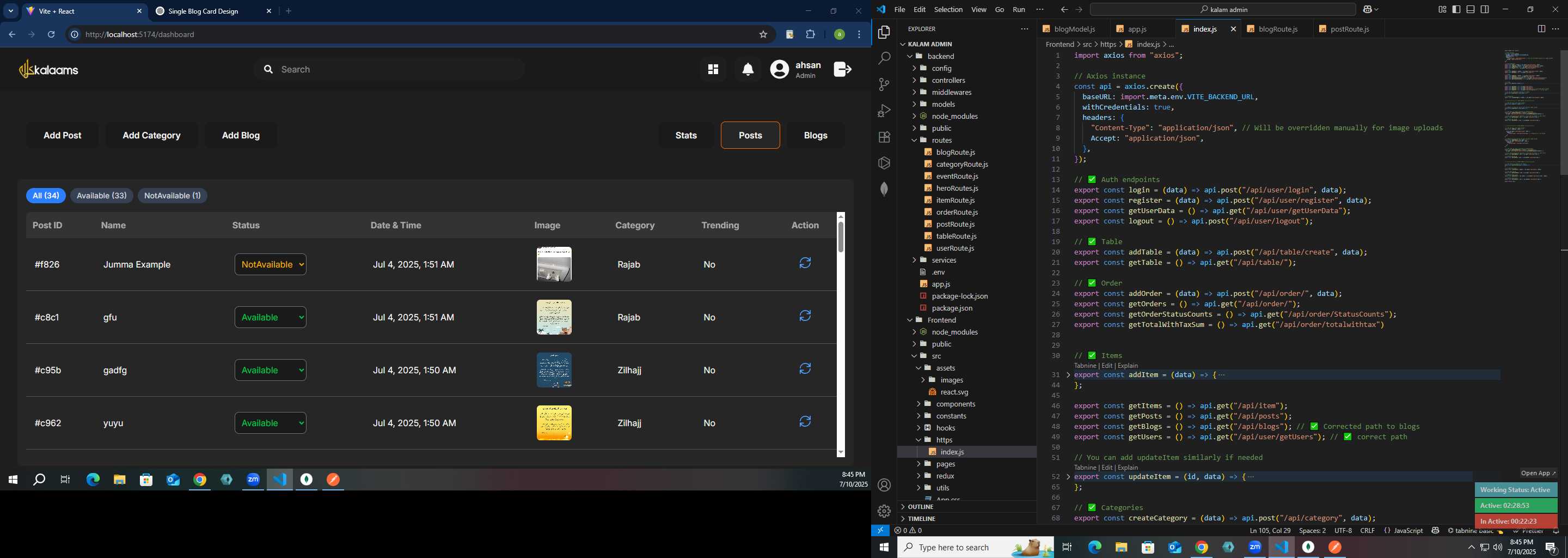Screen dimensions: 1568x558
Task: Click the ahsan user avatar icon
Action: (x=779, y=69)
